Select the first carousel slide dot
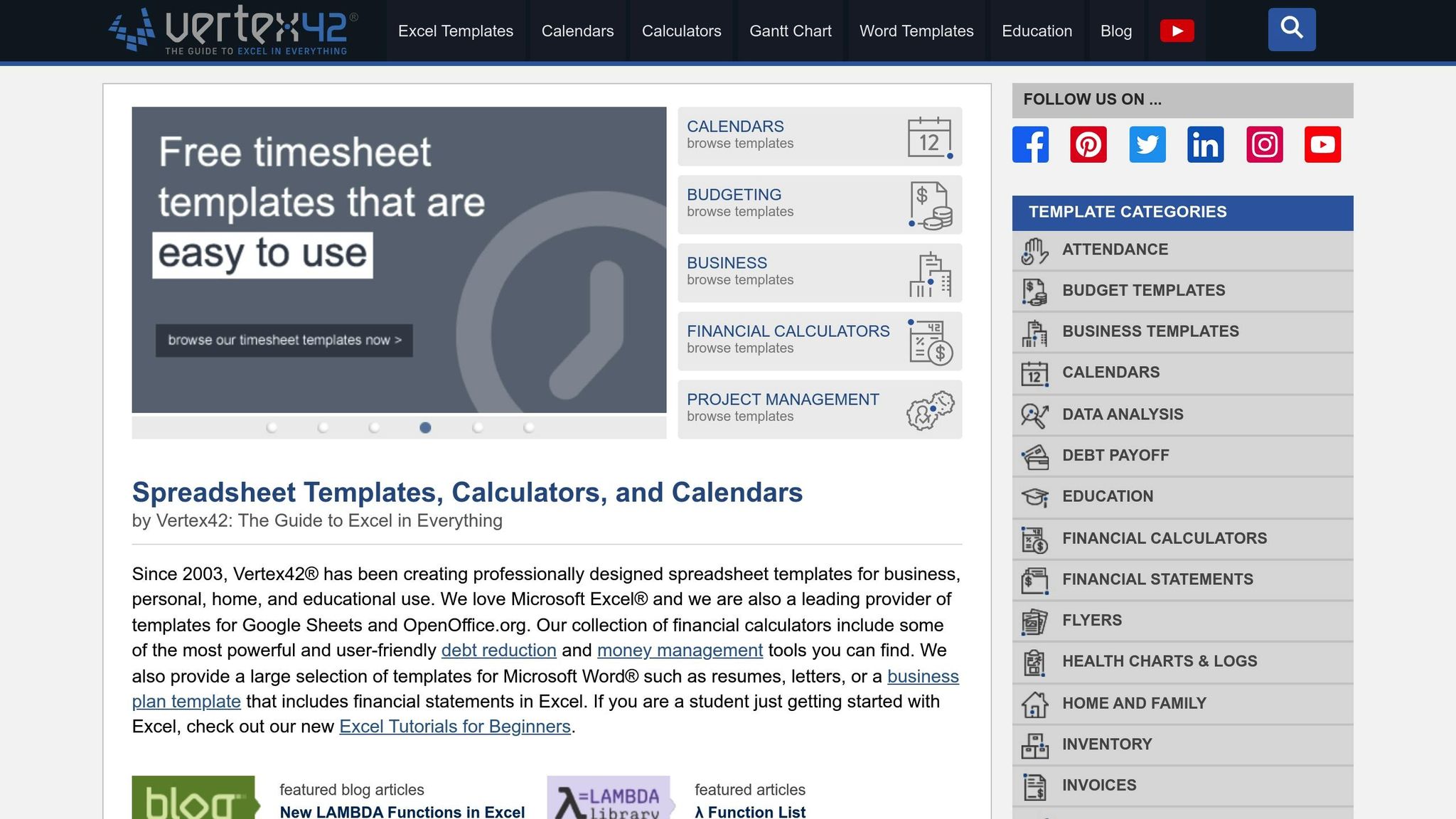 coord(272,427)
